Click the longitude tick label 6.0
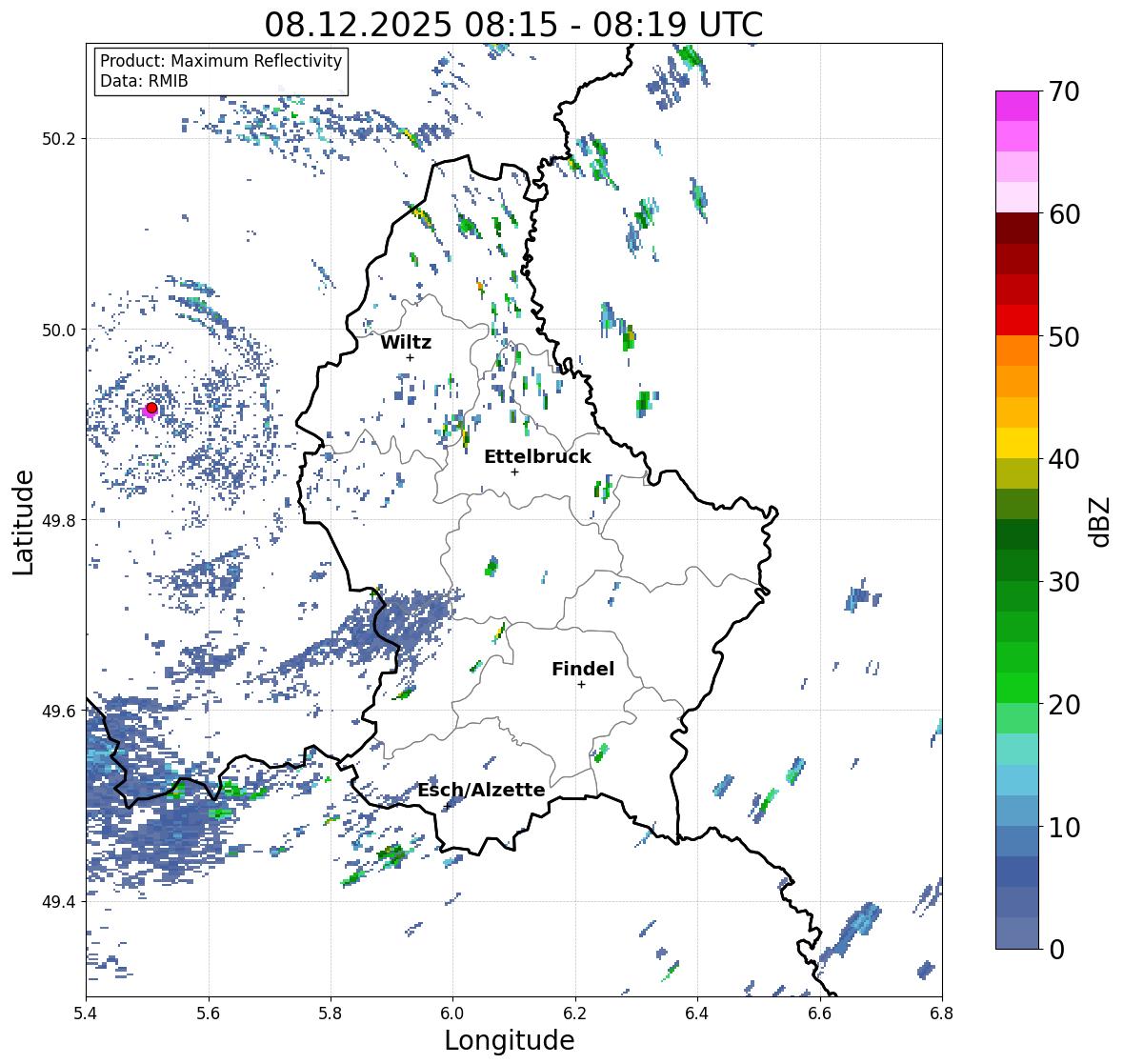Screen dimensions: 1123x1064 [452, 1013]
